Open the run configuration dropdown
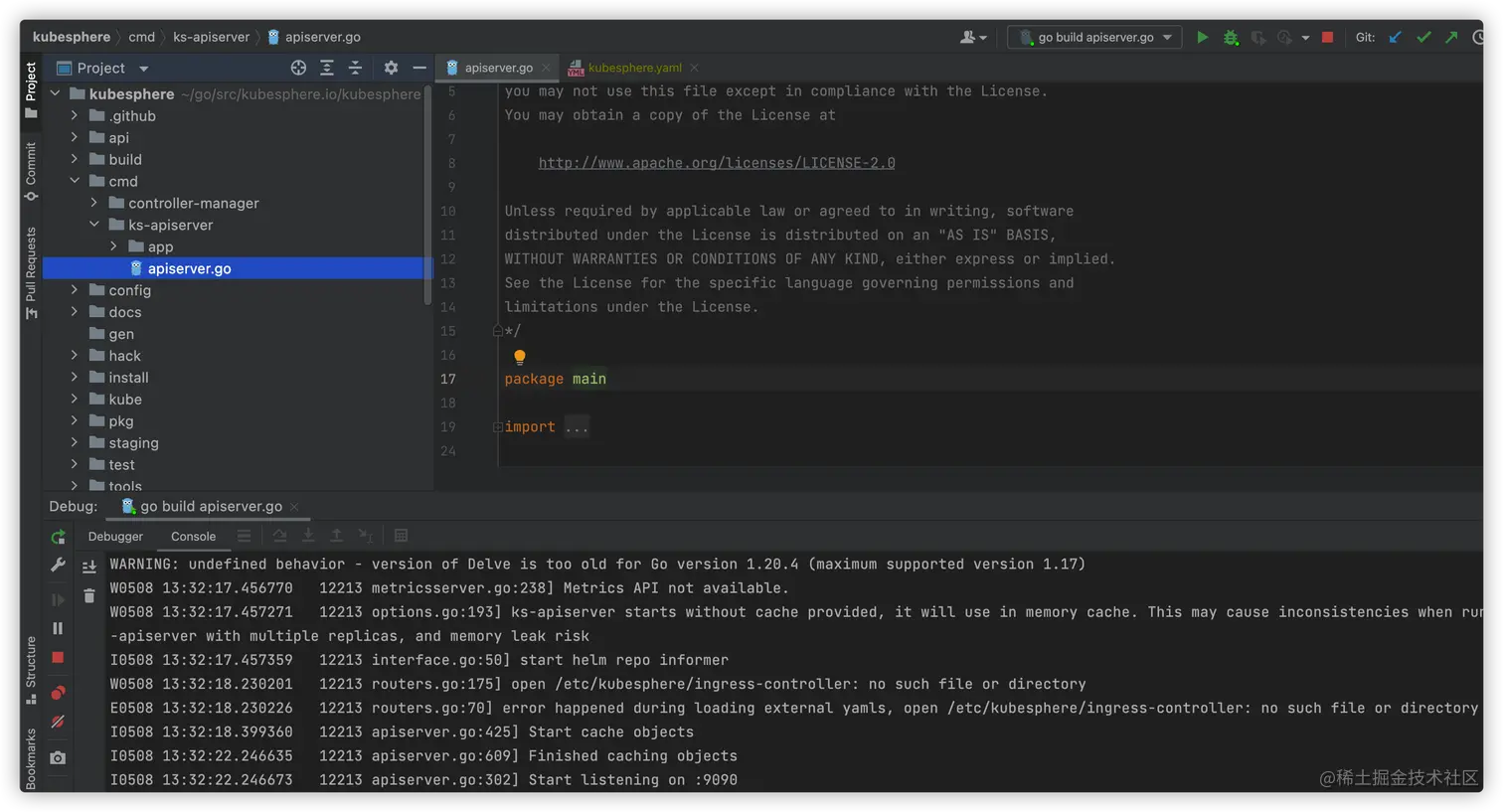This screenshot has width=1503, height=812. click(1095, 38)
